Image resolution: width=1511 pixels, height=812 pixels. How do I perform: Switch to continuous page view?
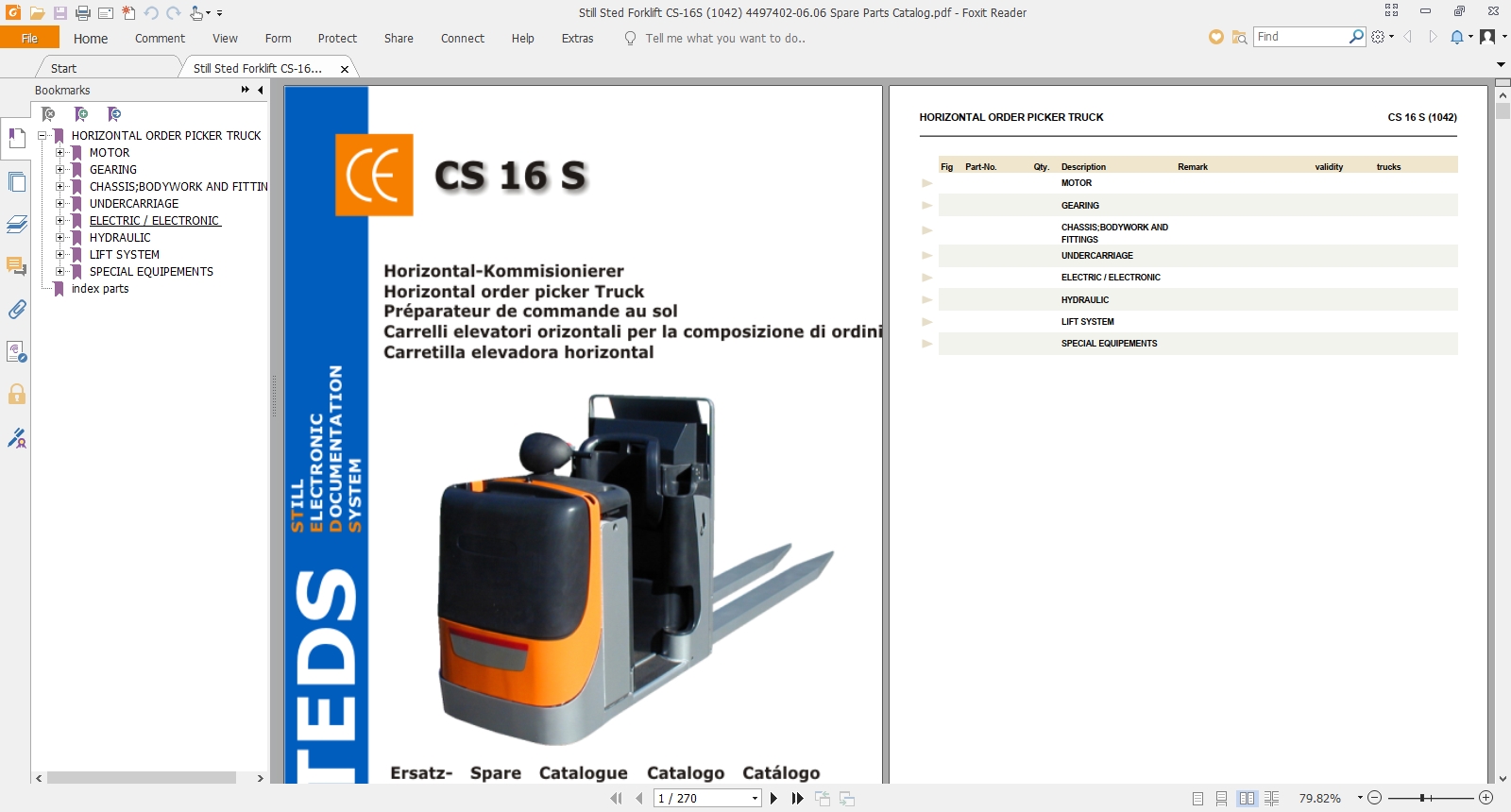[1222, 799]
